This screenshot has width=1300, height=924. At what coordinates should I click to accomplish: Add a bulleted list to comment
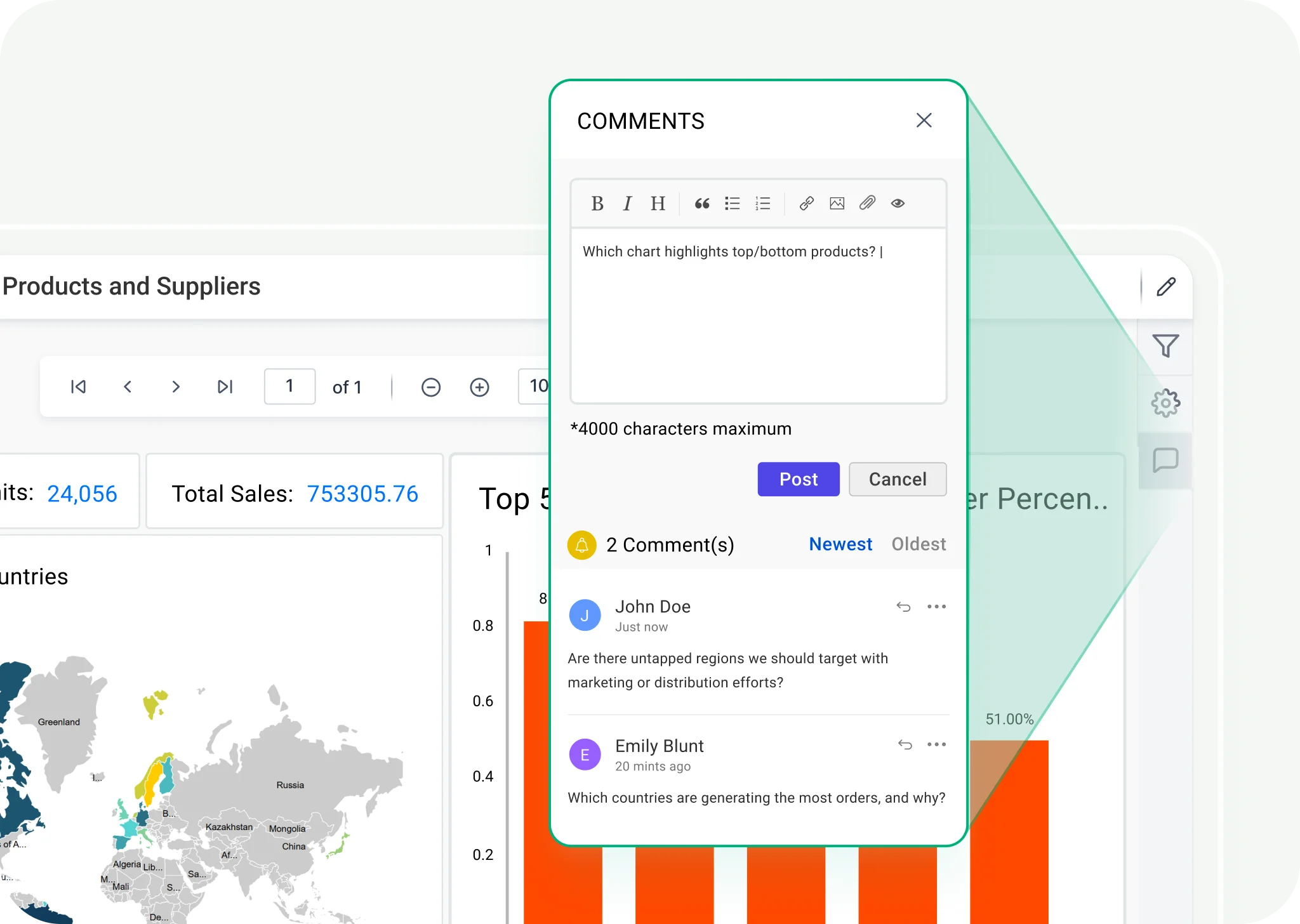pos(732,204)
